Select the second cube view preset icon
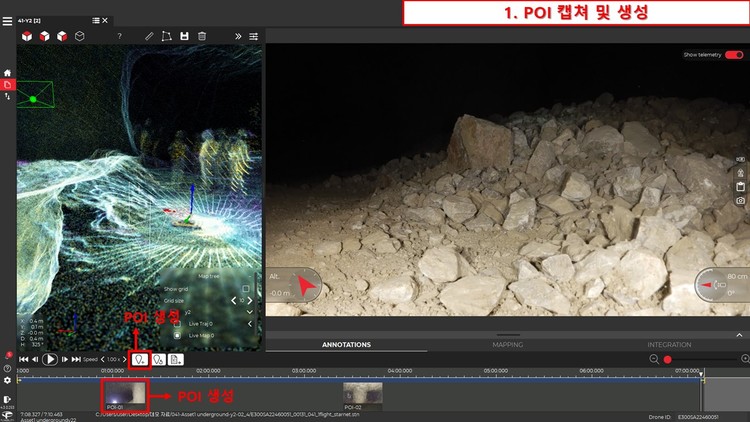 (x=44, y=36)
